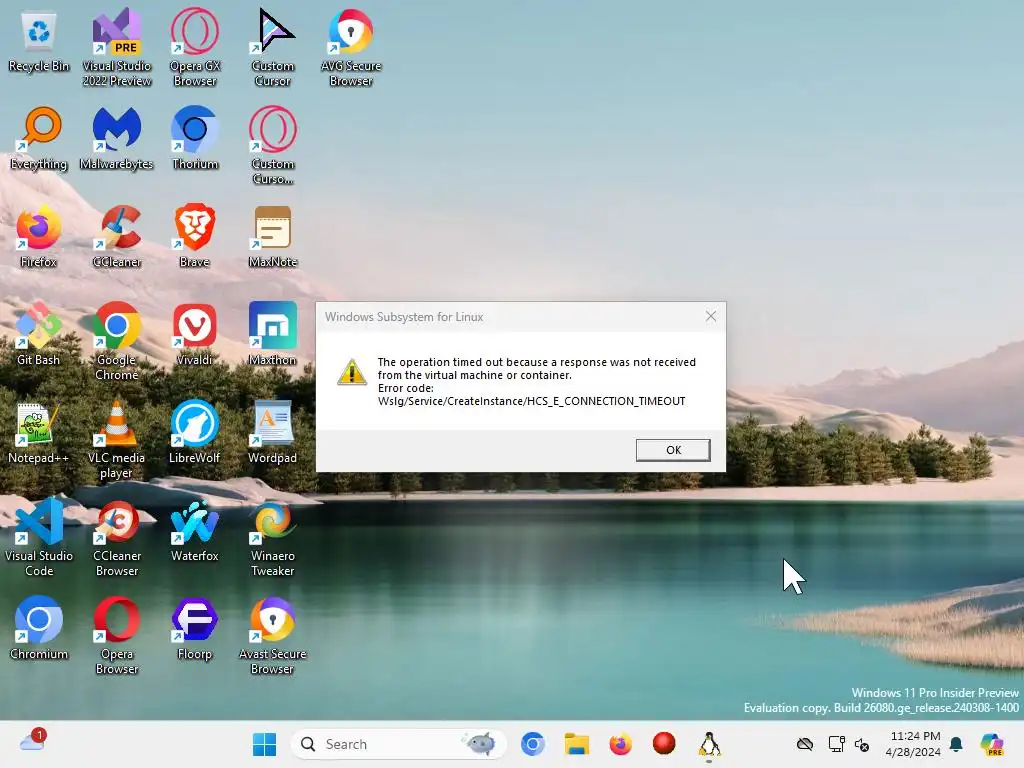Open the notification bell in system tray
Viewport: 1024px width, 768px height.
[x=956, y=744]
